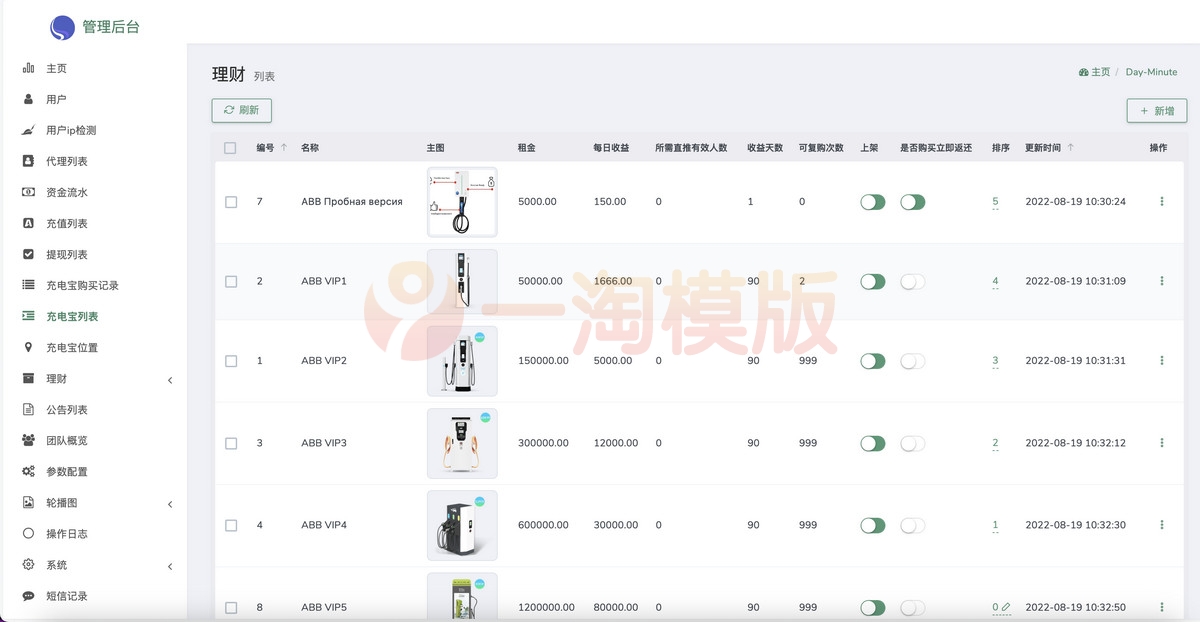Viewport: 1200px width, 622px height.
Task: Sort by 编号 column arrow
Action: pyautogui.click(x=284, y=147)
